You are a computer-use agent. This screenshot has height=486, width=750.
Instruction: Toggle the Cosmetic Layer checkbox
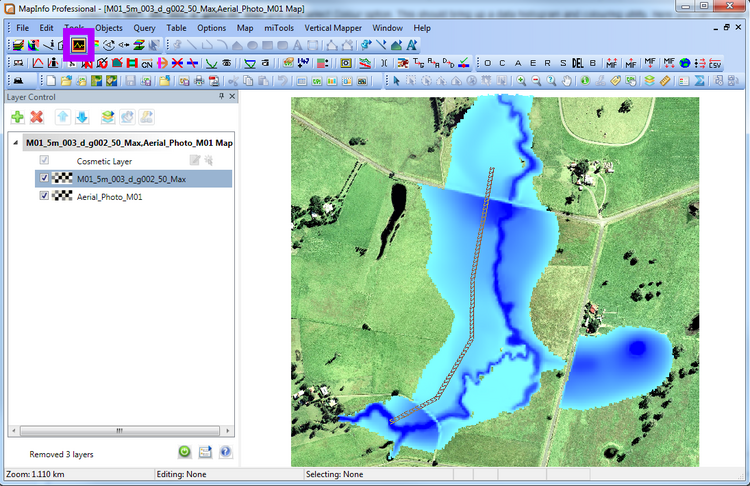pos(43,160)
